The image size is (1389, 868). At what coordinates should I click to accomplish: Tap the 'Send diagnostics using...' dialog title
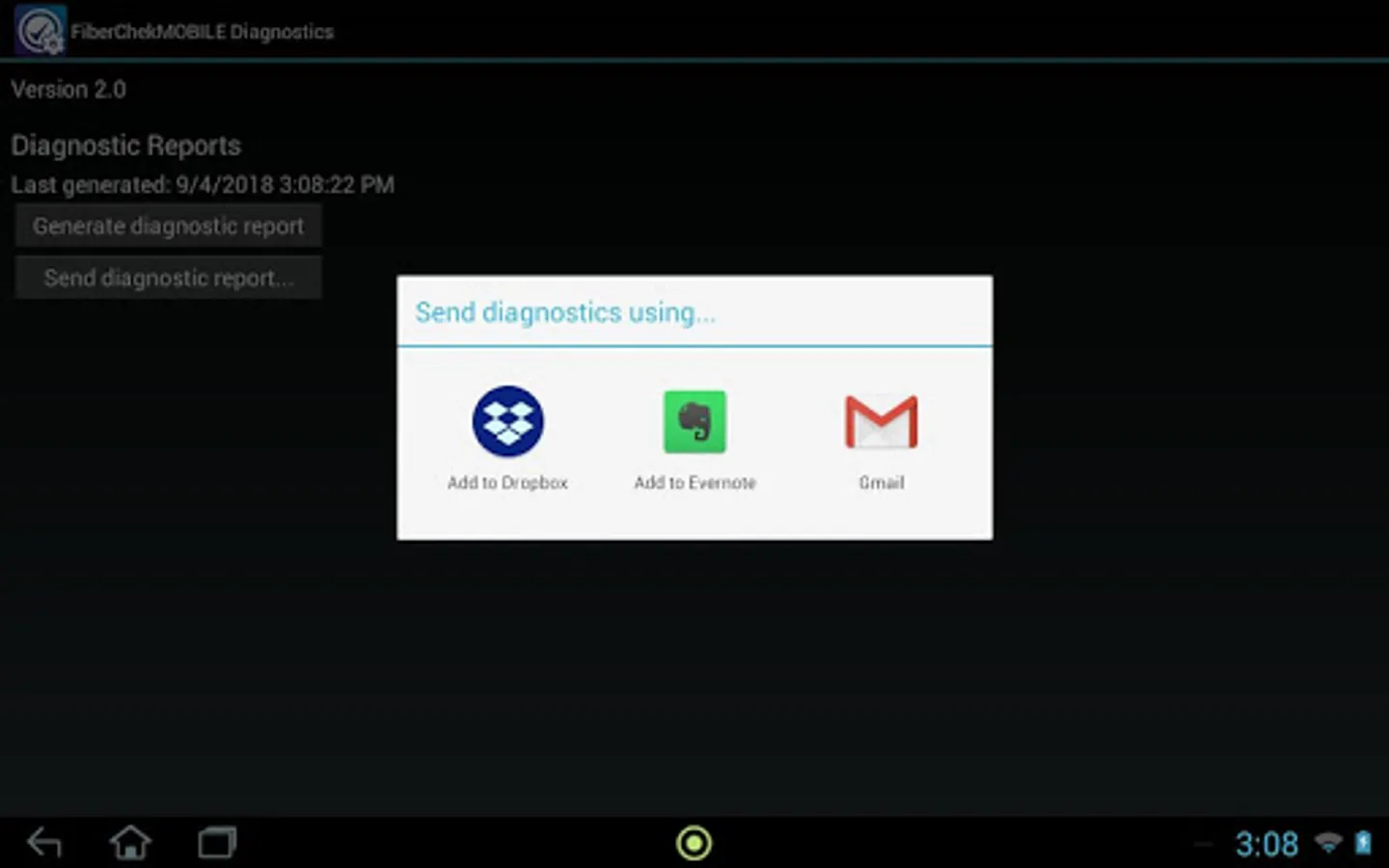[x=565, y=312]
